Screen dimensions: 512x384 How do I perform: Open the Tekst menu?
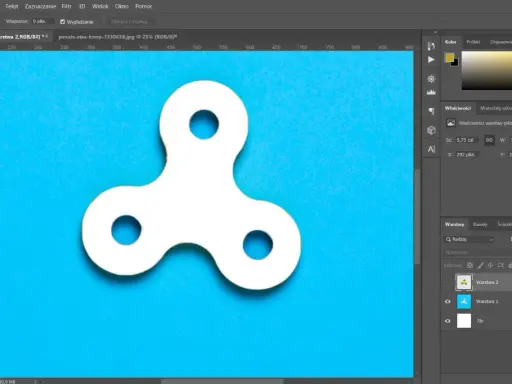pos(12,6)
